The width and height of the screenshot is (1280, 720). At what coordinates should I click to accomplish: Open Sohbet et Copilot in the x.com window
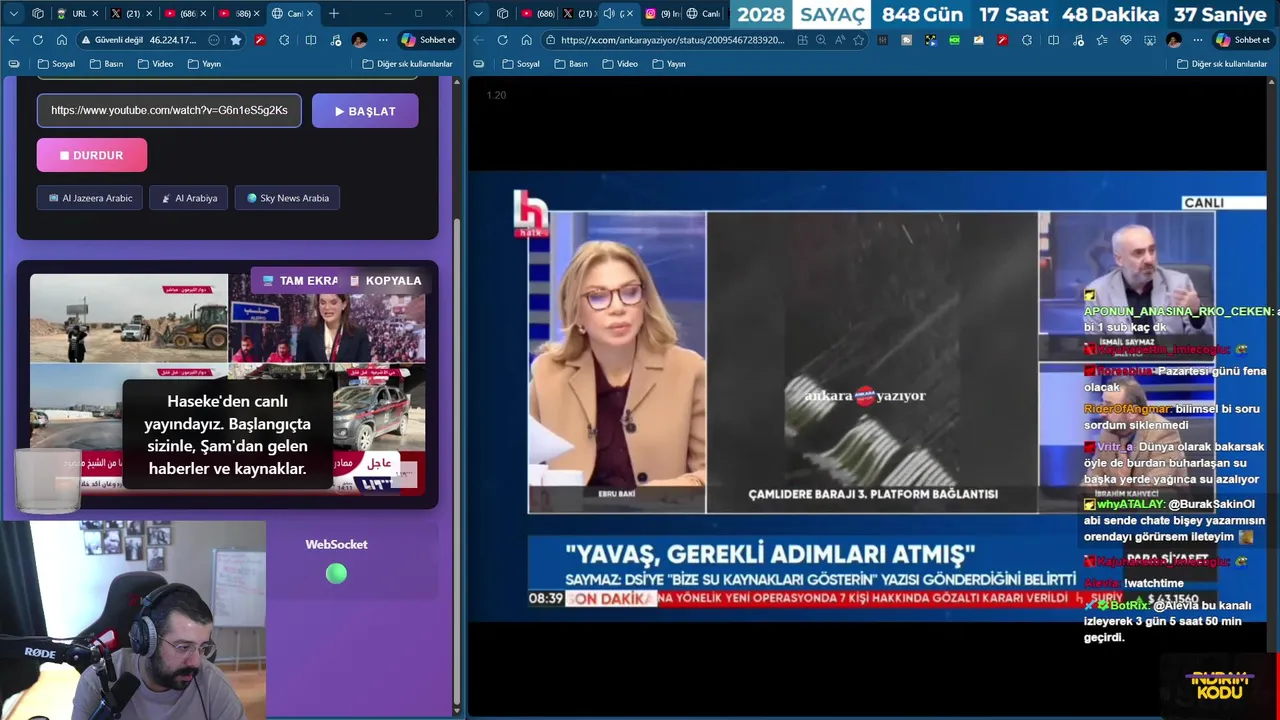click(x=1243, y=40)
